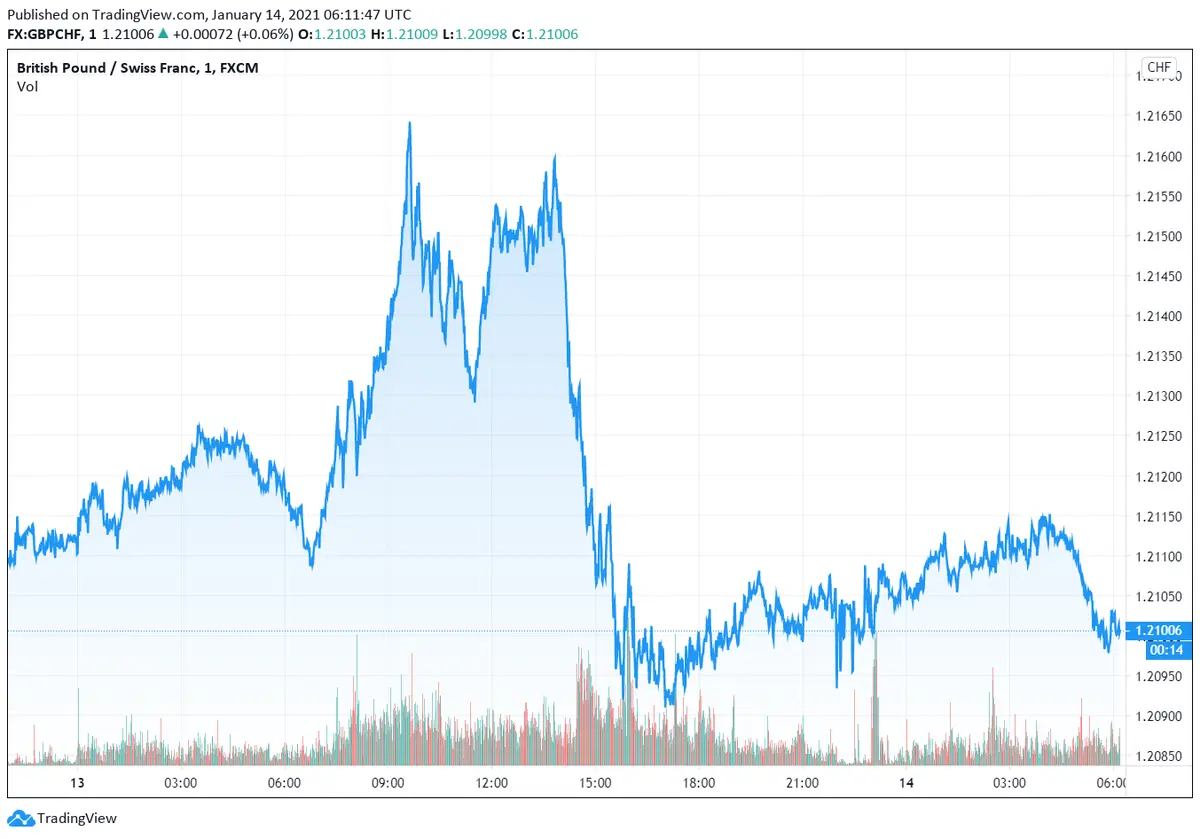Click the 1.21600 price axis level

coord(1160,156)
